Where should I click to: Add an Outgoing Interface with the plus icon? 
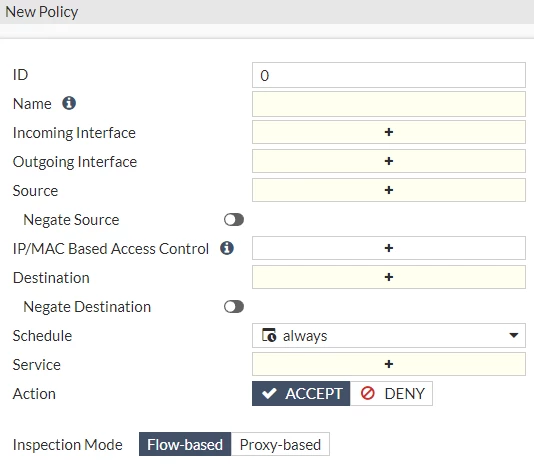click(389, 161)
